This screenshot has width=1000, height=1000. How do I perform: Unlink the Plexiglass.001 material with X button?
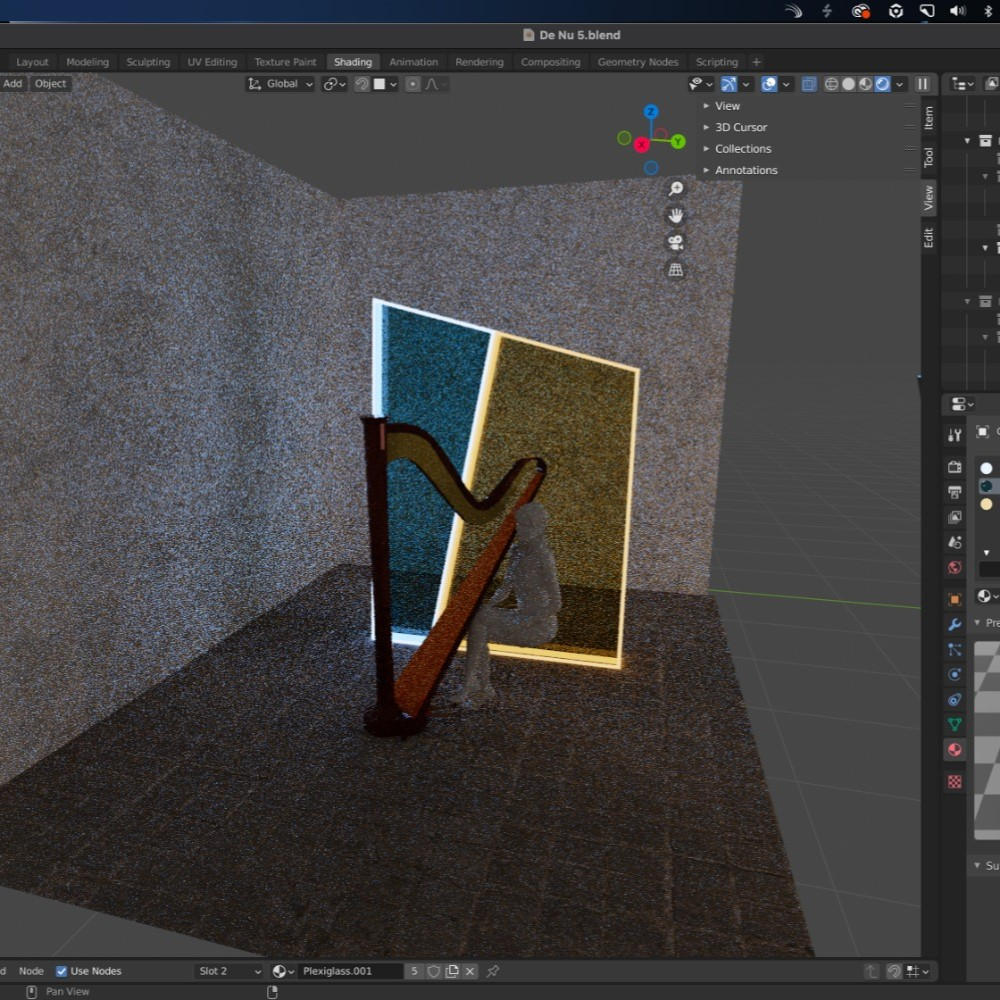coord(470,971)
